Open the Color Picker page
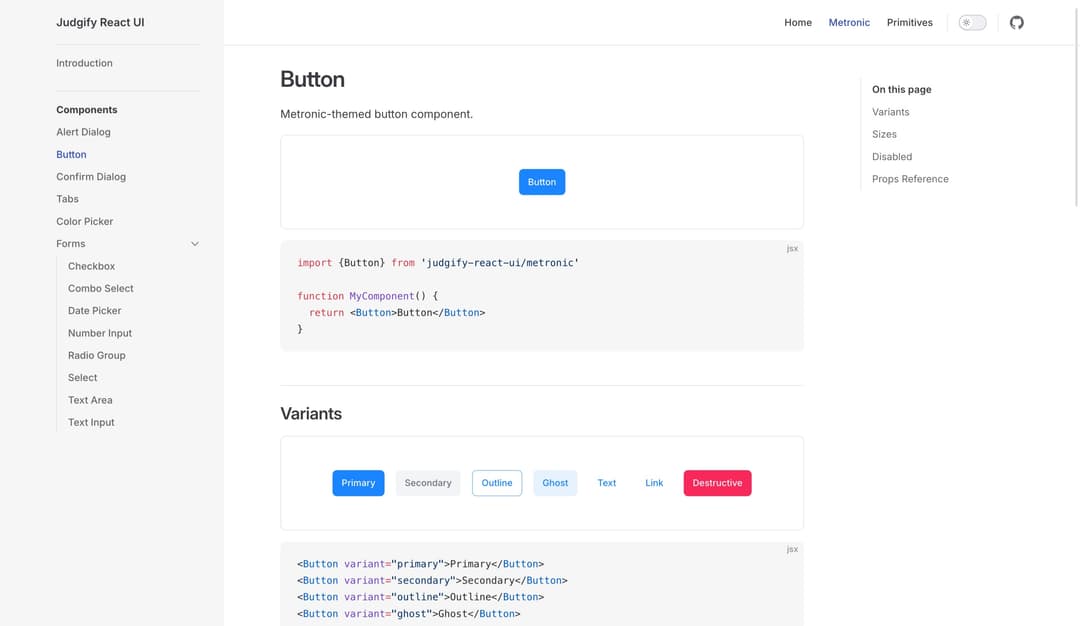This screenshot has height=626, width=1080. pyautogui.click(x=85, y=221)
